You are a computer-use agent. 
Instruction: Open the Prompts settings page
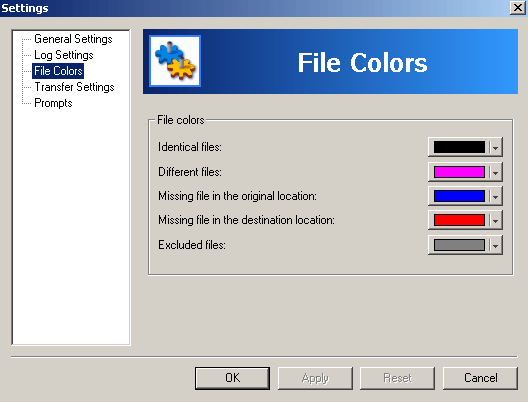pos(53,103)
